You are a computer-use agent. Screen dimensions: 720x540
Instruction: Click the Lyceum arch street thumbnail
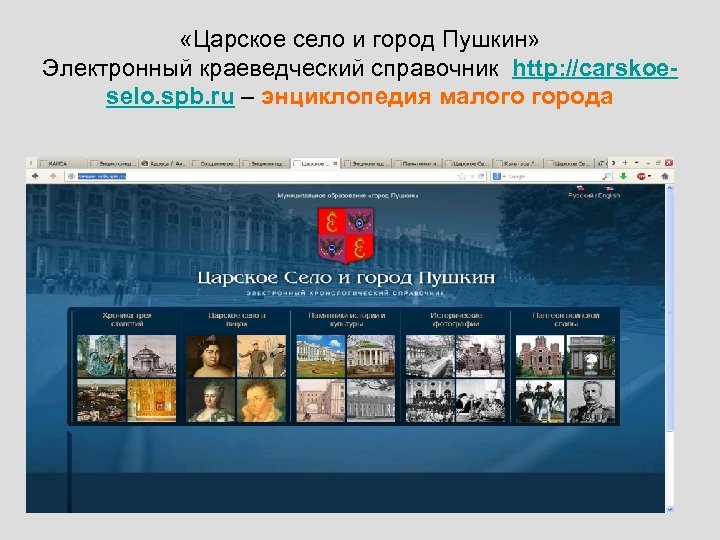(x=321, y=400)
